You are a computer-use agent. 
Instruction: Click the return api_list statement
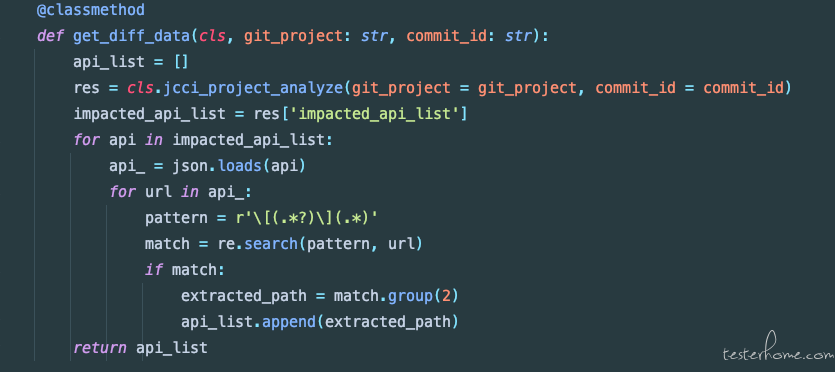pos(140,348)
